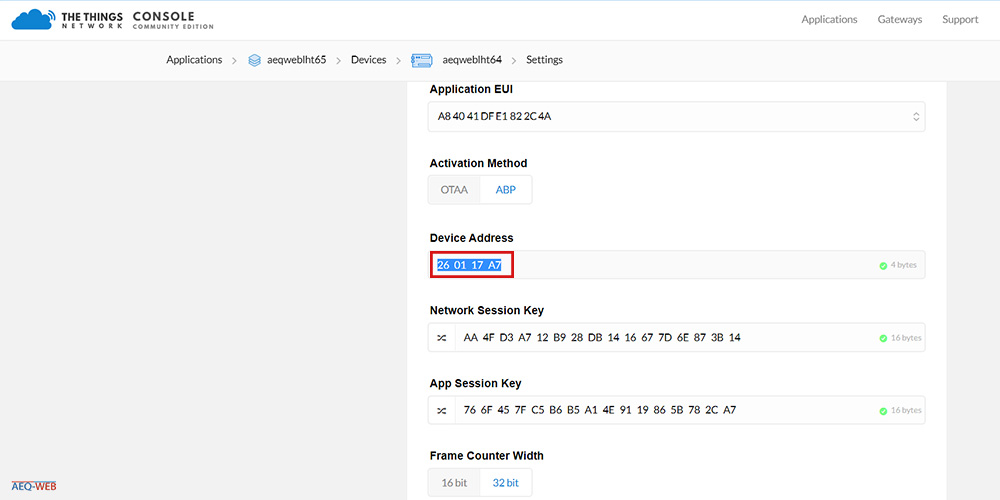Click green check icon for Device Address
This screenshot has height=500, width=1000.
pos(883,265)
